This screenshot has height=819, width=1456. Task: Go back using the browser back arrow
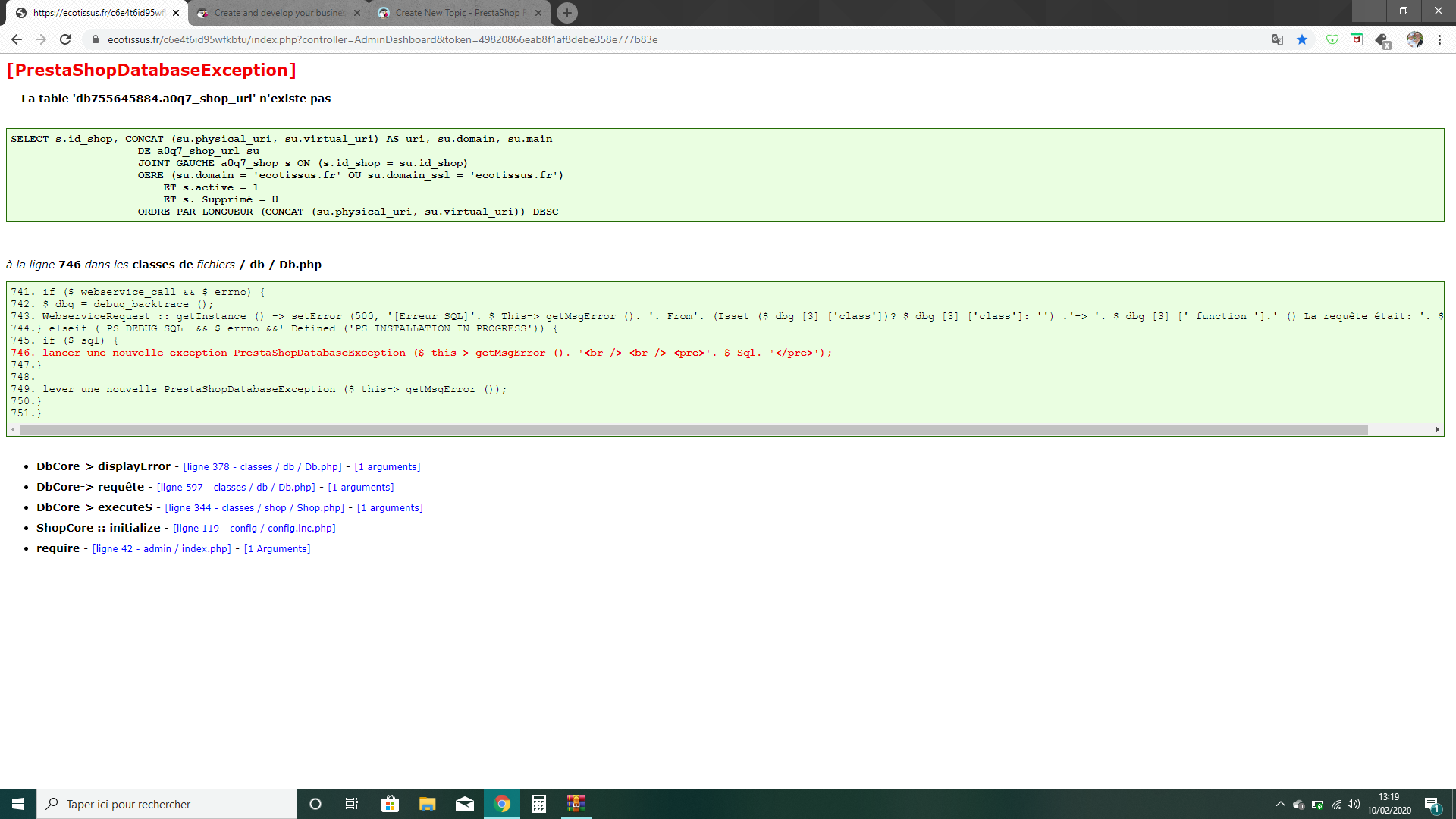click(x=17, y=39)
